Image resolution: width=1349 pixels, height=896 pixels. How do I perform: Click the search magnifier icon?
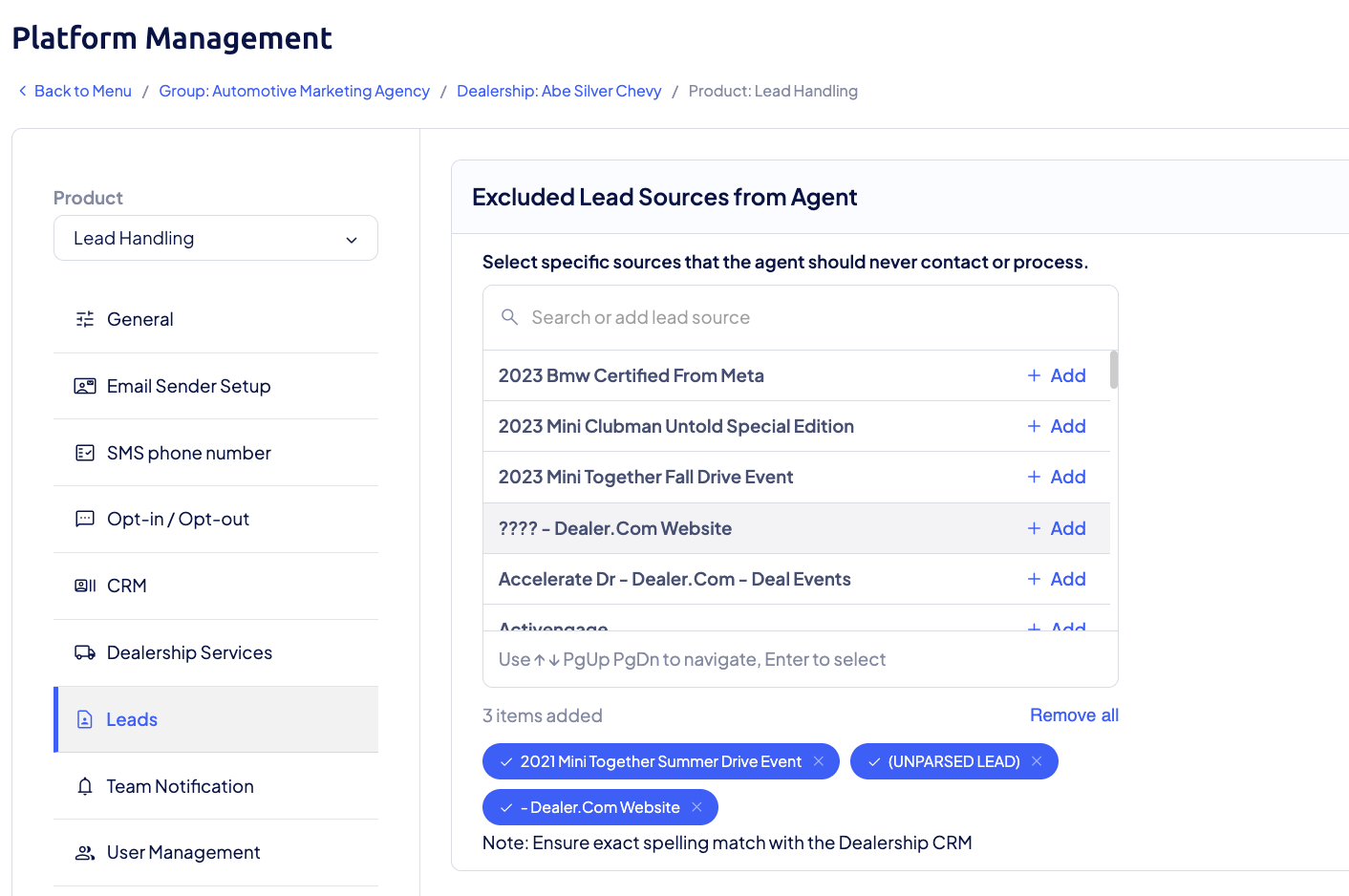tap(510, 317)
